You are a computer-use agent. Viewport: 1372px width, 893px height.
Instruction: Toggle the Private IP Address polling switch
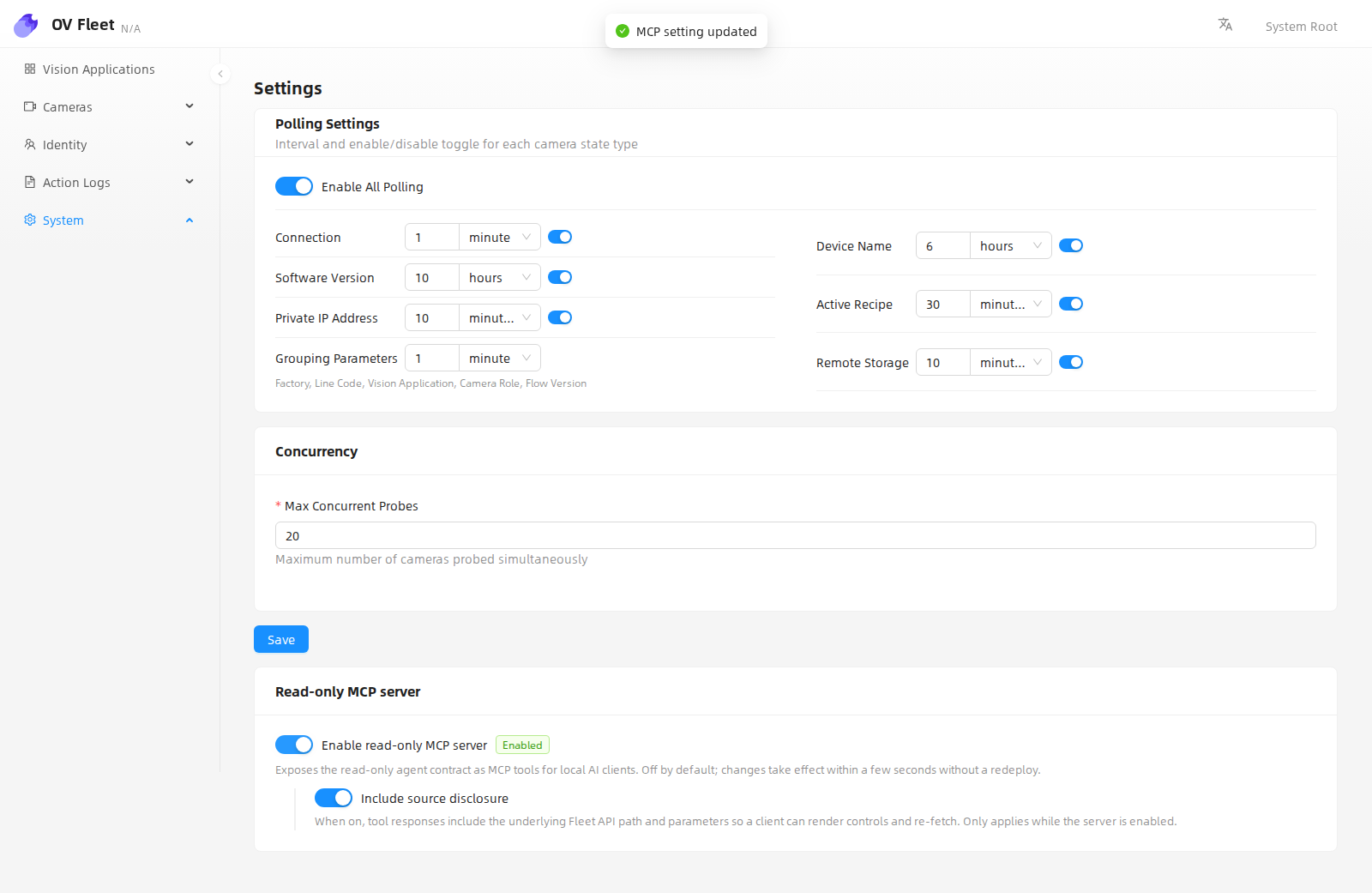tap(560, 317)
